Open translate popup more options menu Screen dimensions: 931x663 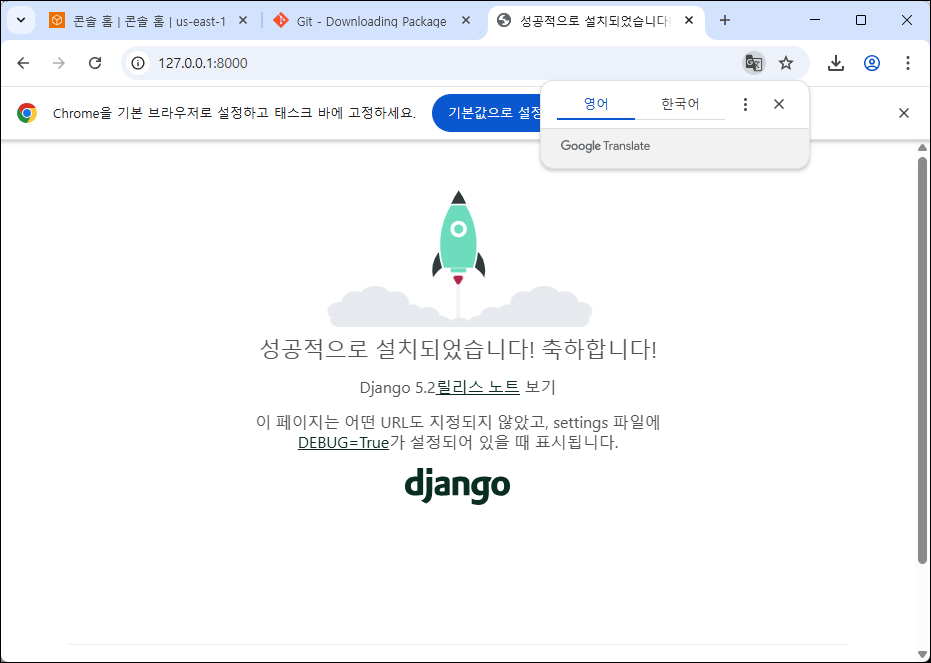(x=745, y=104)
